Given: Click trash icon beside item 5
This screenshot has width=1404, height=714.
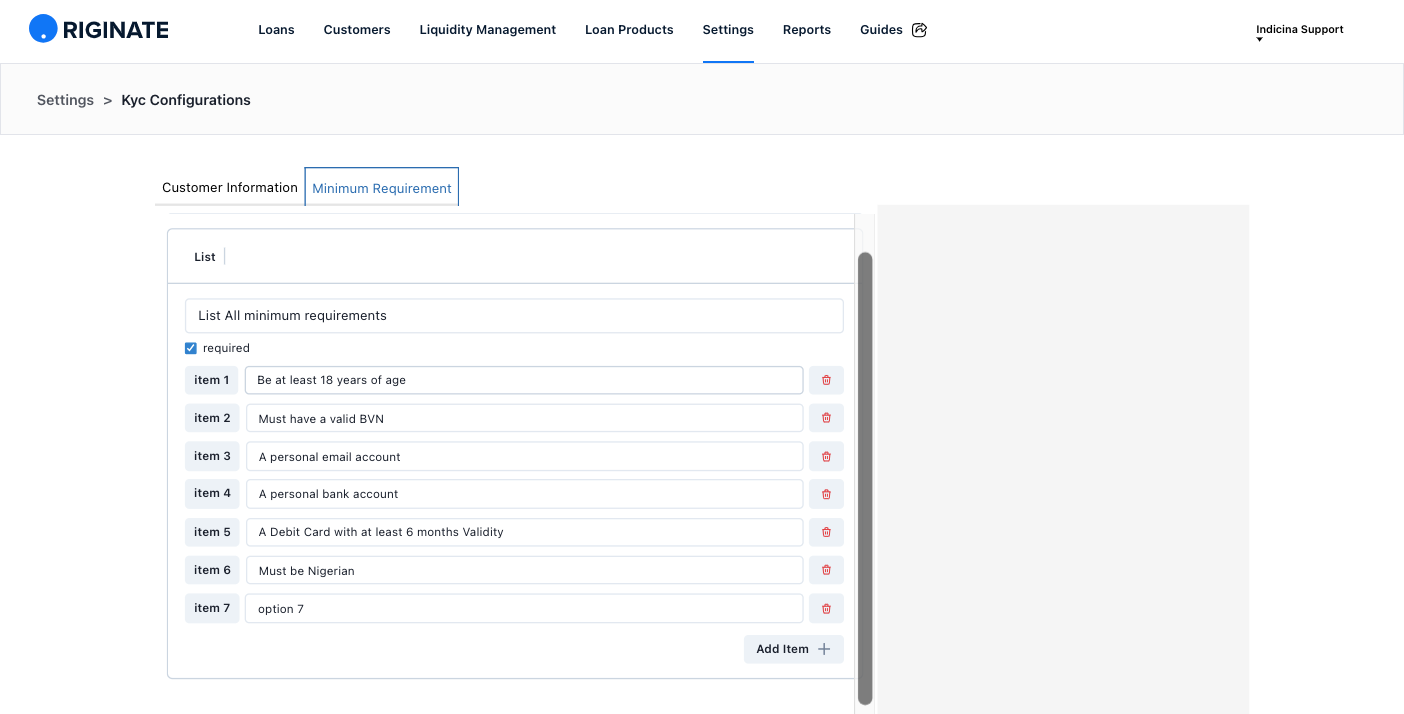Looking at the screenshot, I should pyautogui.click(x=826, y=532).
